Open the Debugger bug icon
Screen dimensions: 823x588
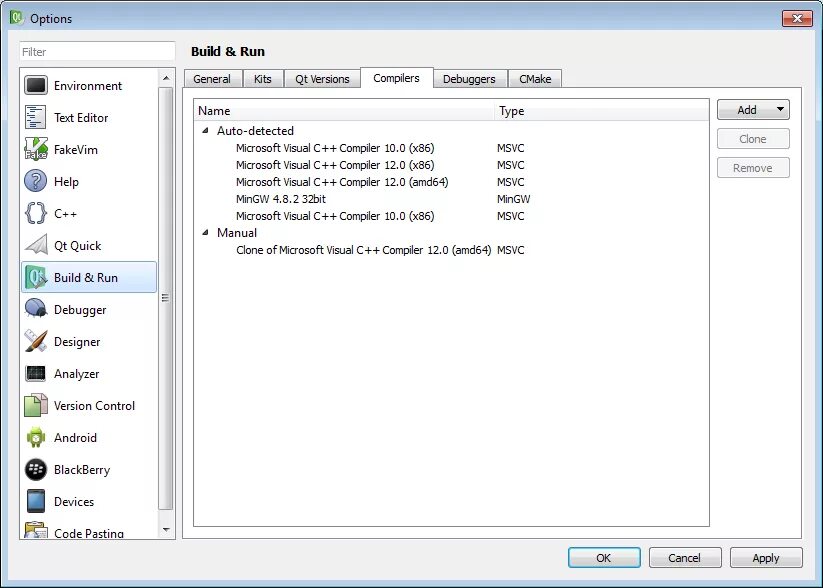click(x=36, y=310)
